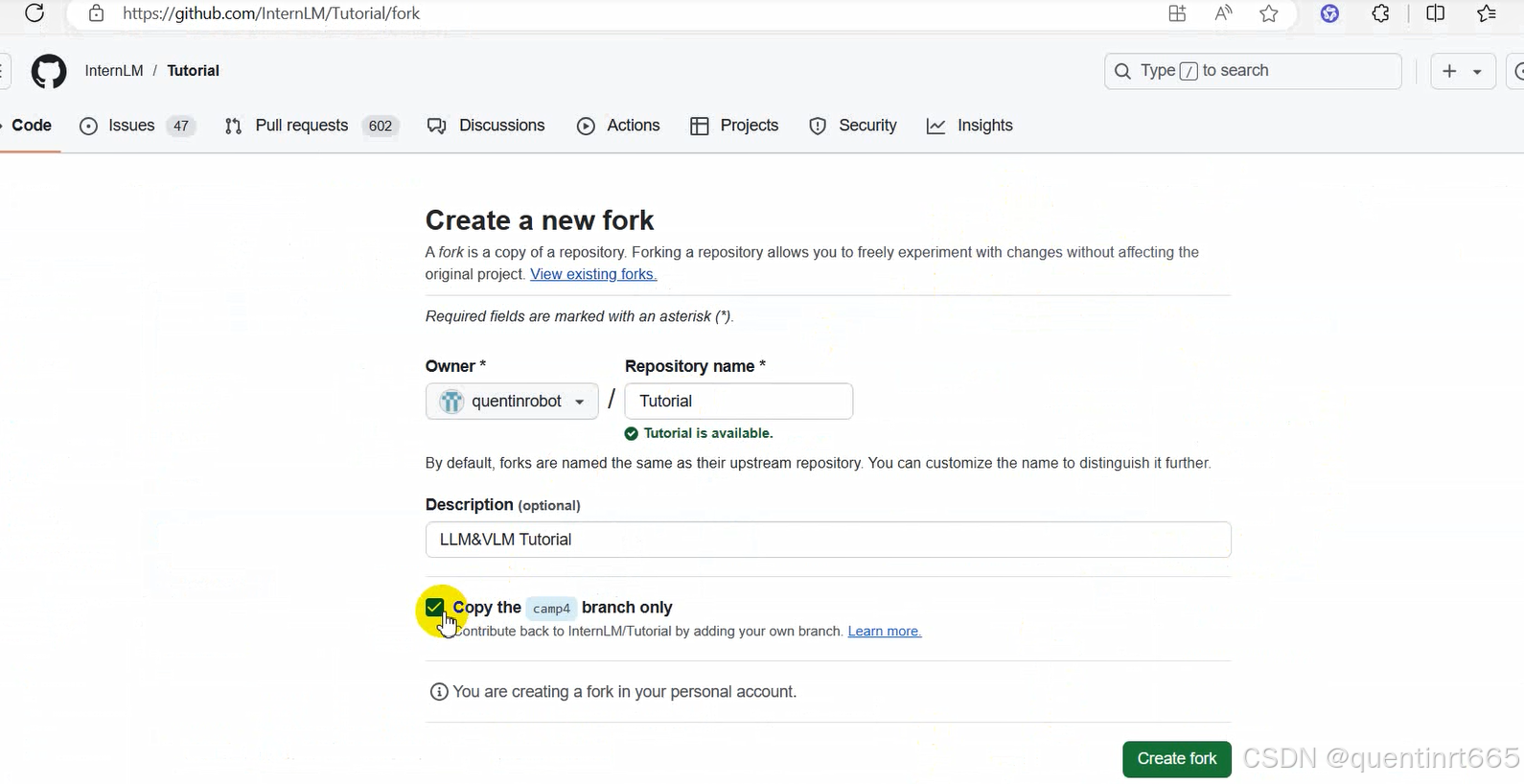This screenshot has width=1524, height=784.
Task: Open the browser apps grid icon
Action: (x=1177, y=13)
